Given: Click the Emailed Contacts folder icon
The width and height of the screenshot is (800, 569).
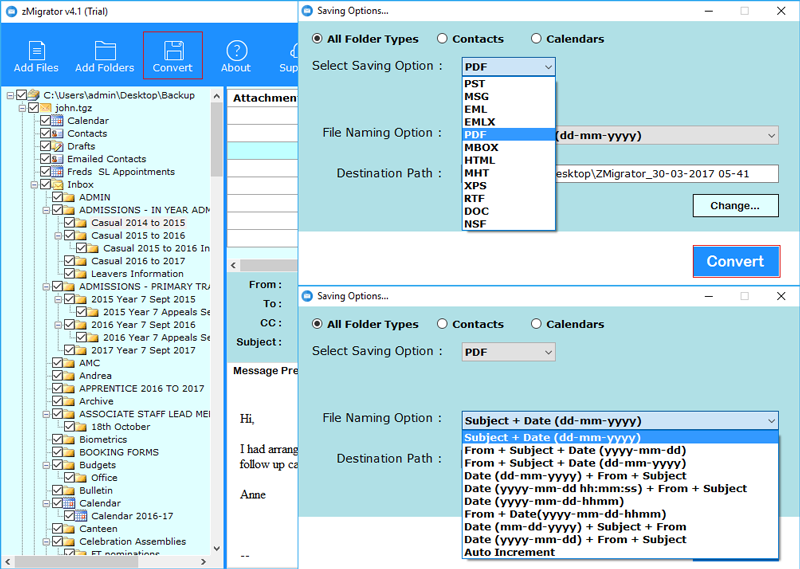Looking at the screenshot, I should point(58,159).
